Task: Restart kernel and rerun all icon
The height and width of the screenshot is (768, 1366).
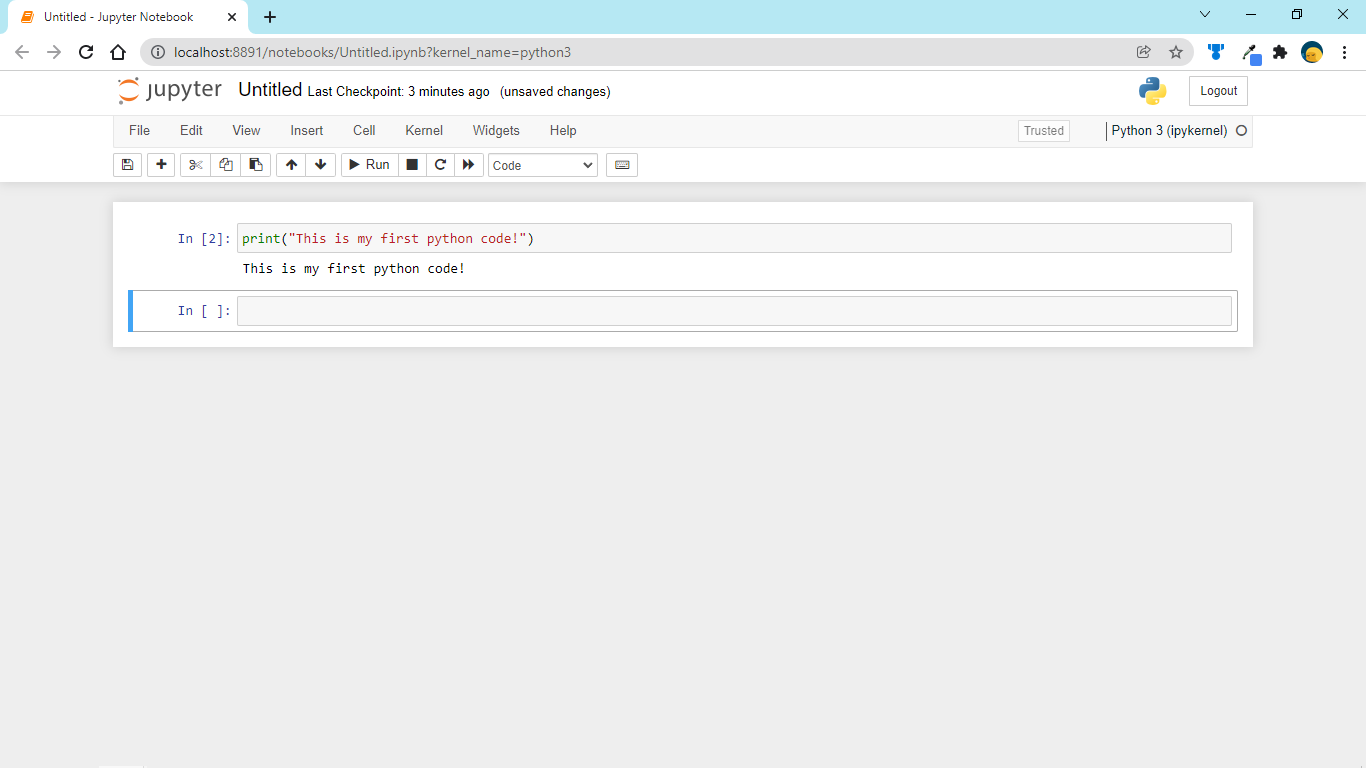Action: point(468,165)
